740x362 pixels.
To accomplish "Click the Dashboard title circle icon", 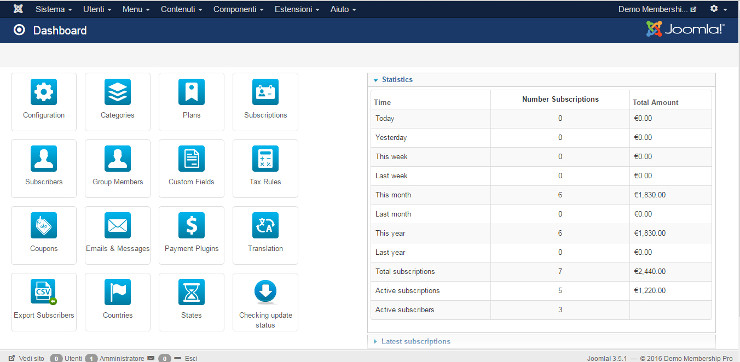I will (19, 30).
